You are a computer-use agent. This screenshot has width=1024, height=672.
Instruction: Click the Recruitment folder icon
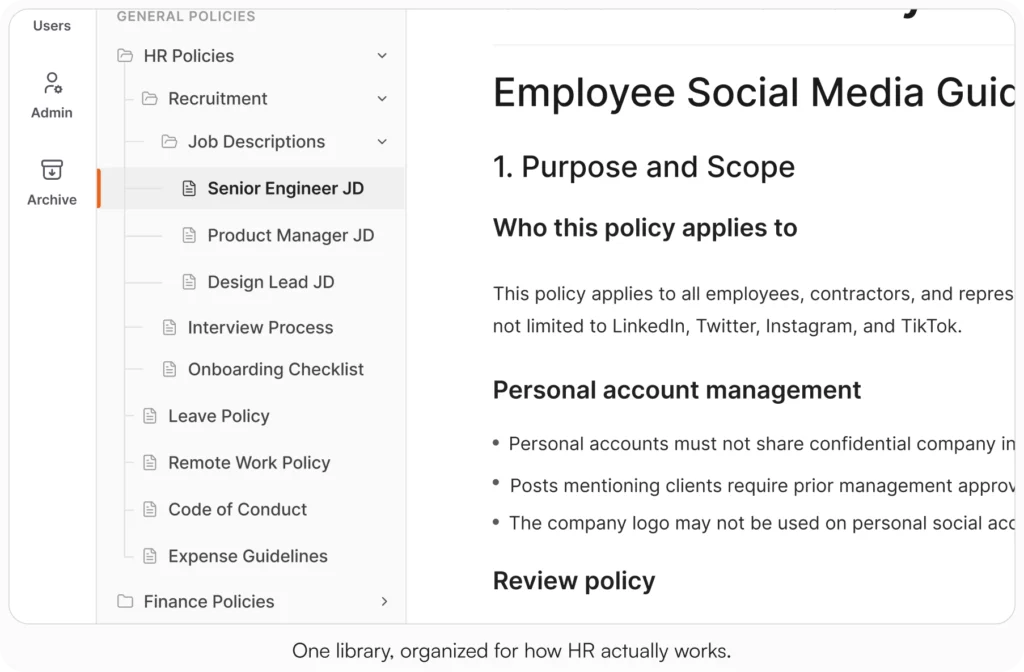pyautogui.click(x=150, y=99)
